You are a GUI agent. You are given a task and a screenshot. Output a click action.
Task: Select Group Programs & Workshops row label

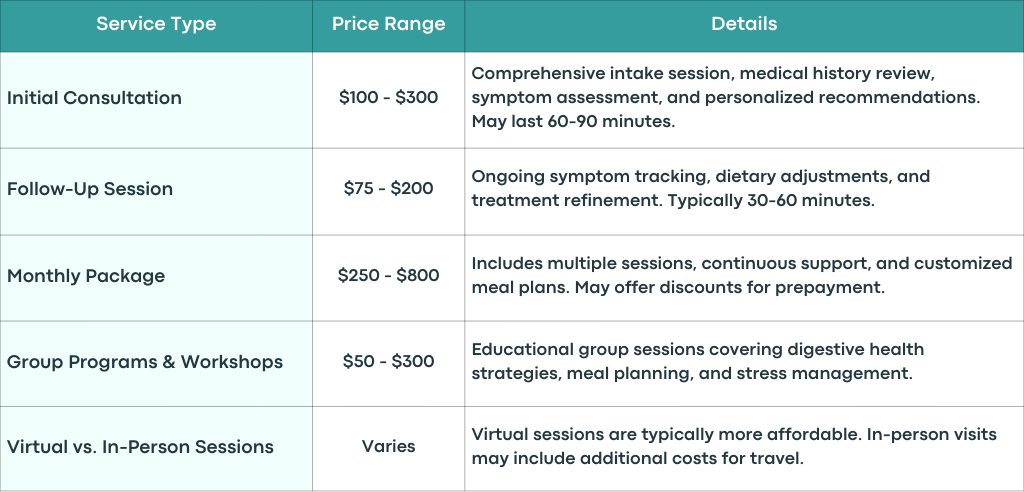pos(145,361)
